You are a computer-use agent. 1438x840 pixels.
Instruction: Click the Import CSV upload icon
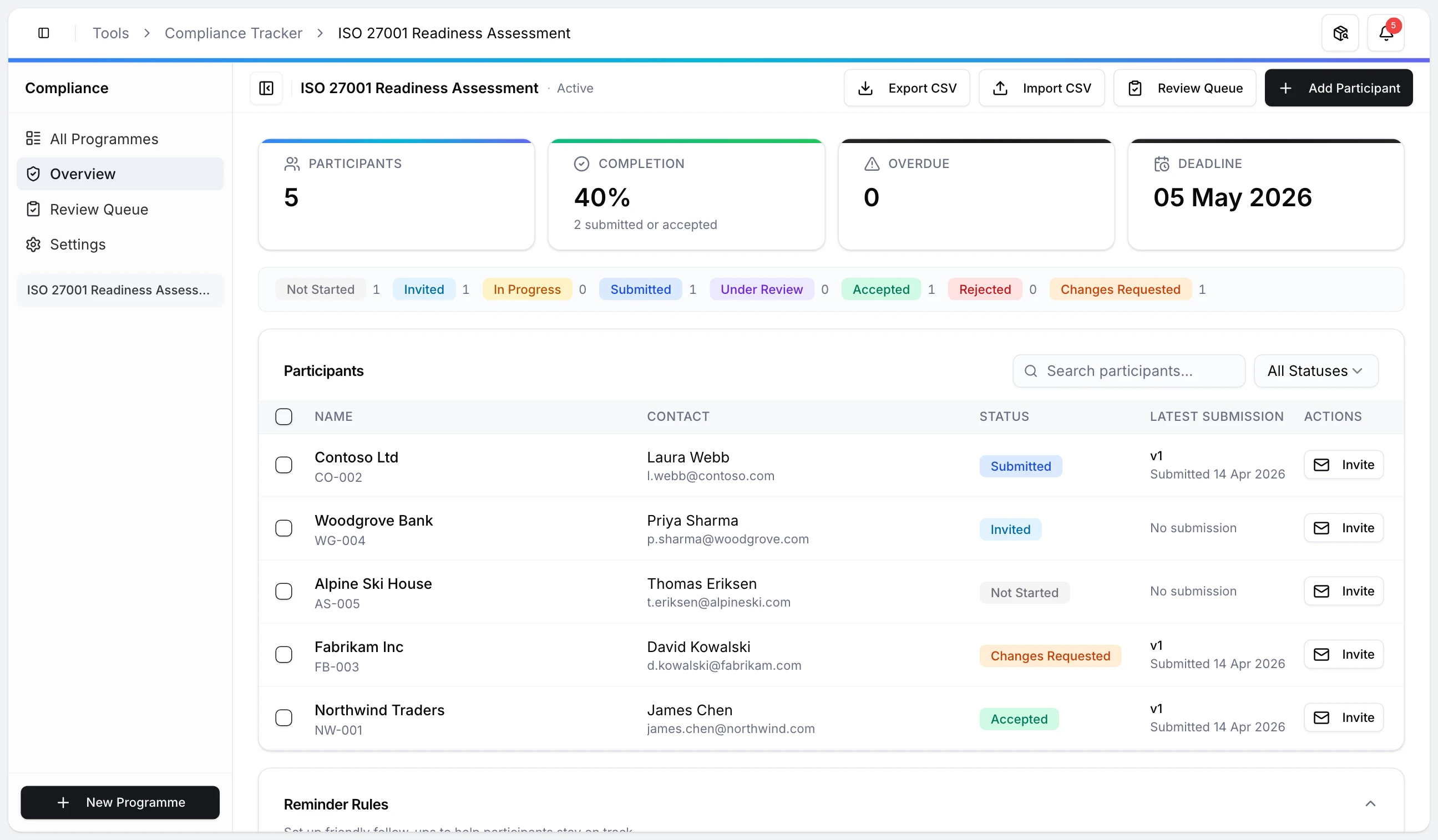(x=1000, y=88)
